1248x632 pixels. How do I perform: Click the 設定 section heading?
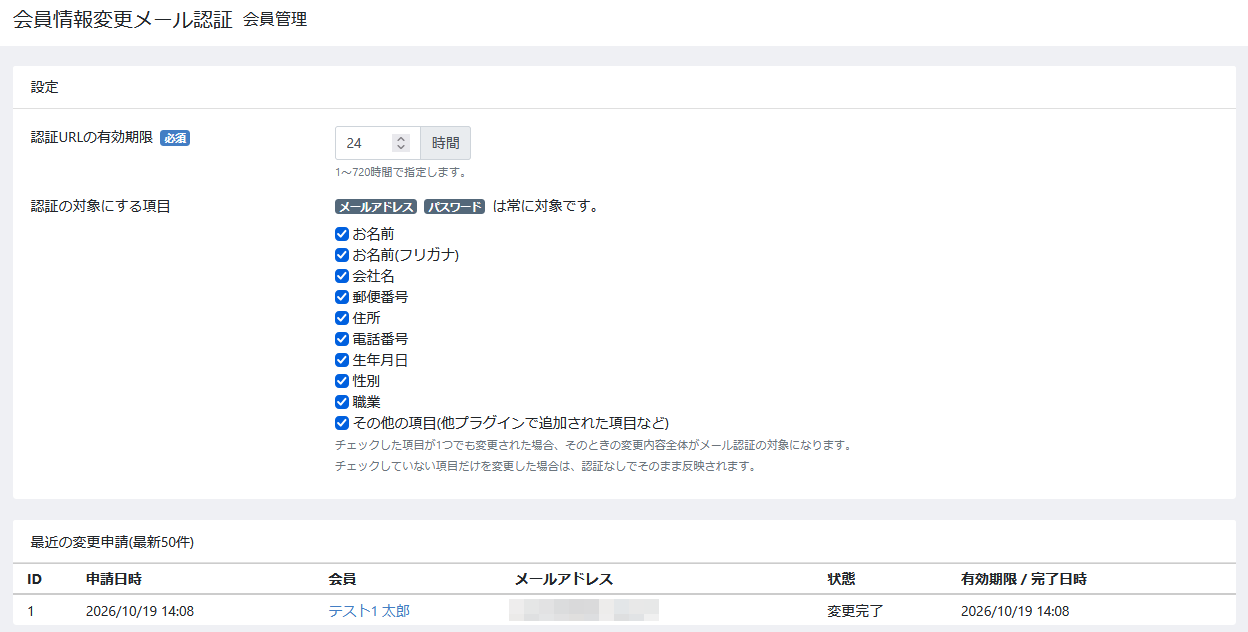click(45, 87)
